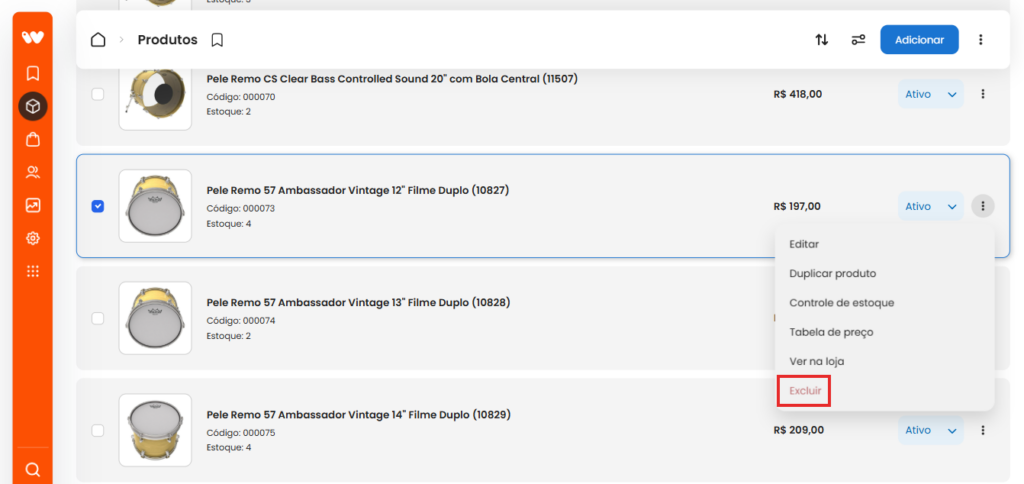
Task: Click the Adicionar button
Action: (920, 40)
